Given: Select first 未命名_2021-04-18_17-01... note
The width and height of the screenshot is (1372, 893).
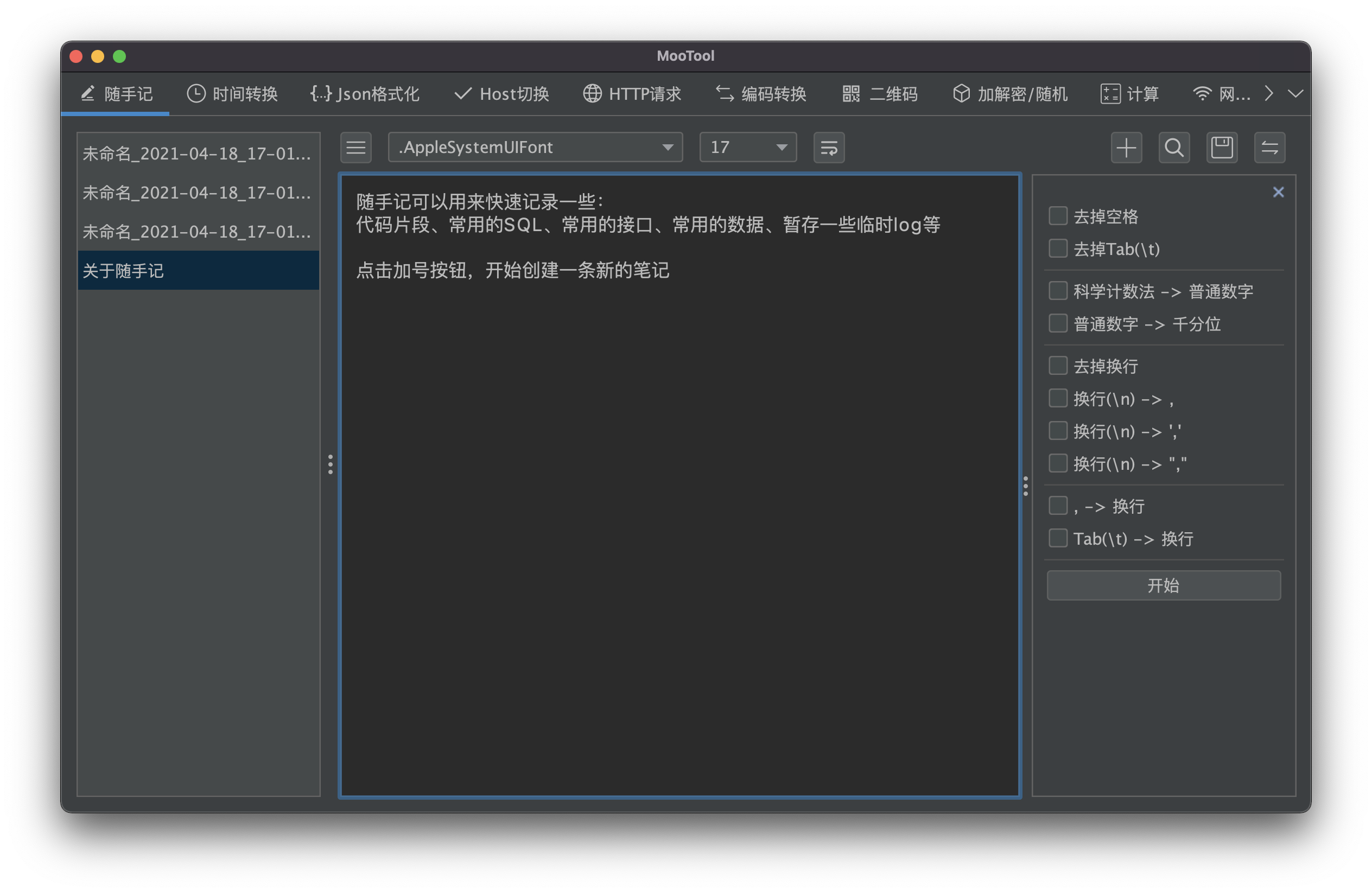Looking at the screenshot, I should click(198, 153).
